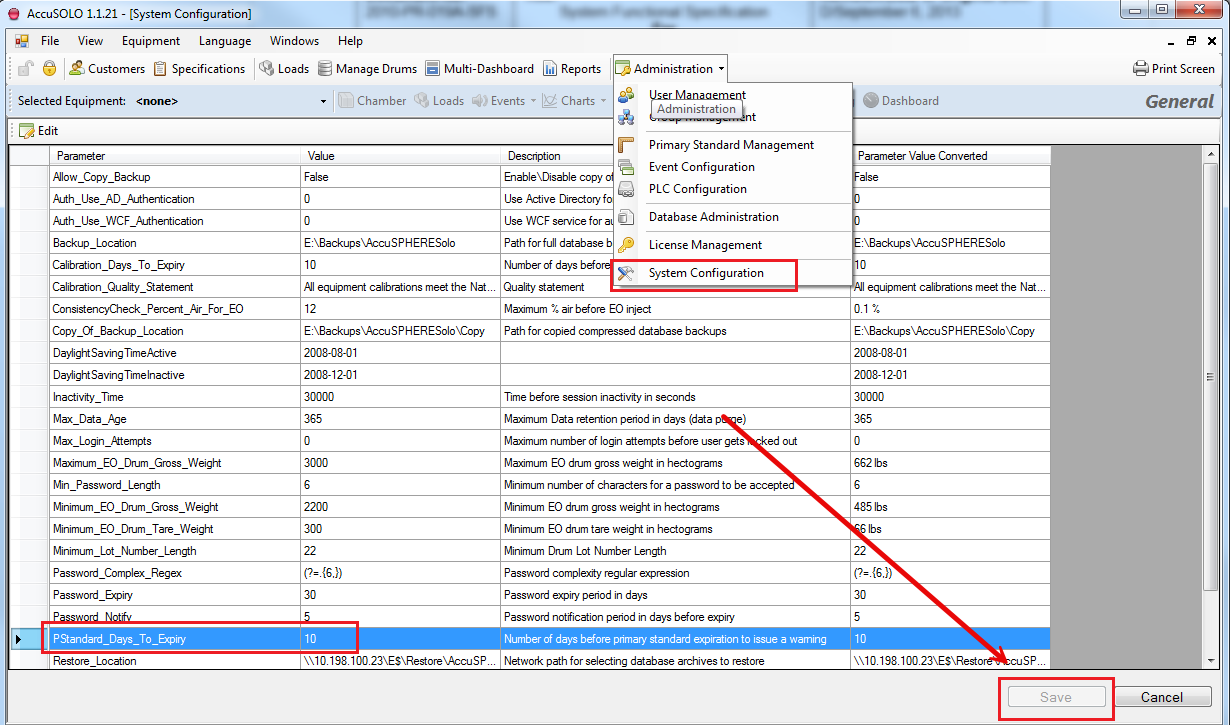This screenshot has width=1230, height=725.
Task: Expand the Events dropdown arrow
Action: [x=533, y=101]
